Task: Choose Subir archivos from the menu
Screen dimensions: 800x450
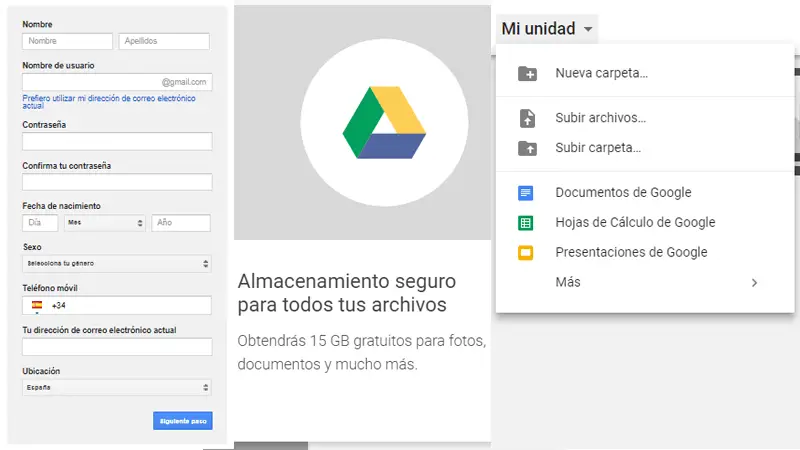Action: [x=645, y=118]
